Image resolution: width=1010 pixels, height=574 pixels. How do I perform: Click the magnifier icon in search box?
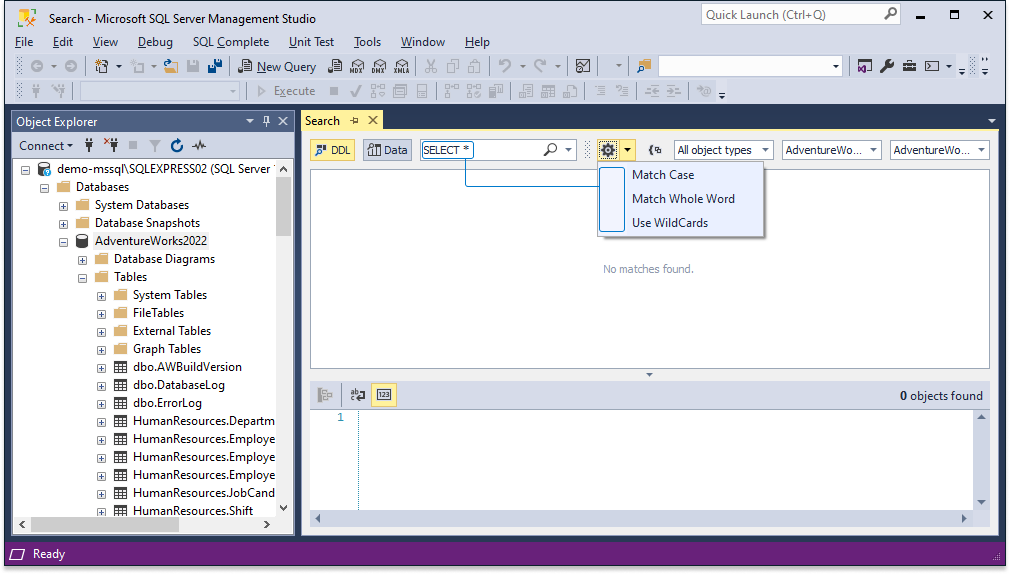click(550, 149)
